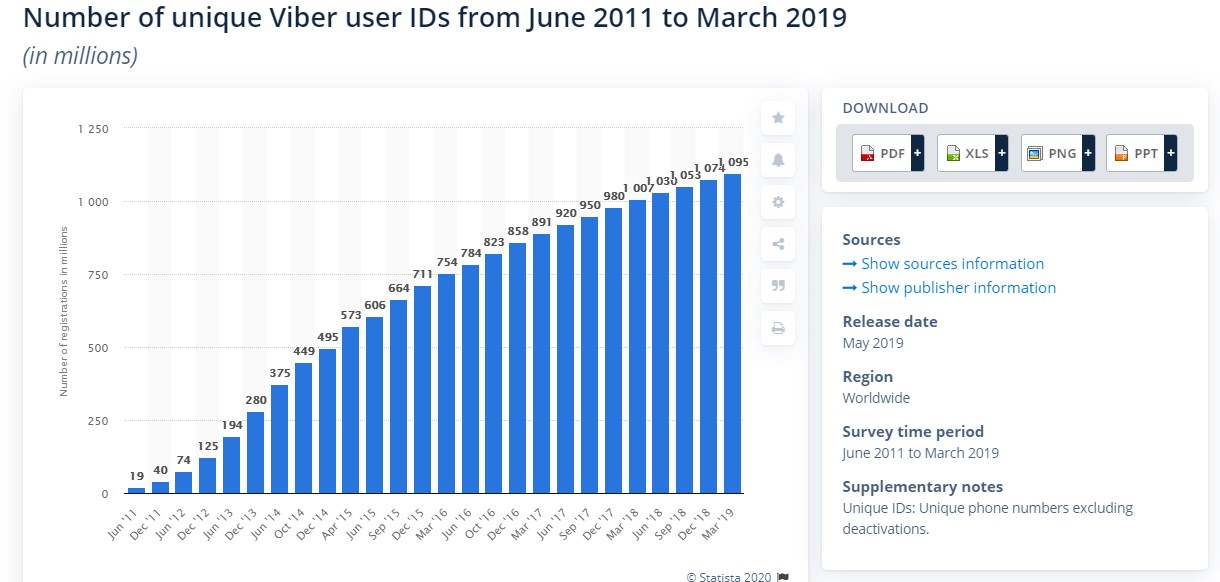Click the bar value label 606

375,304
